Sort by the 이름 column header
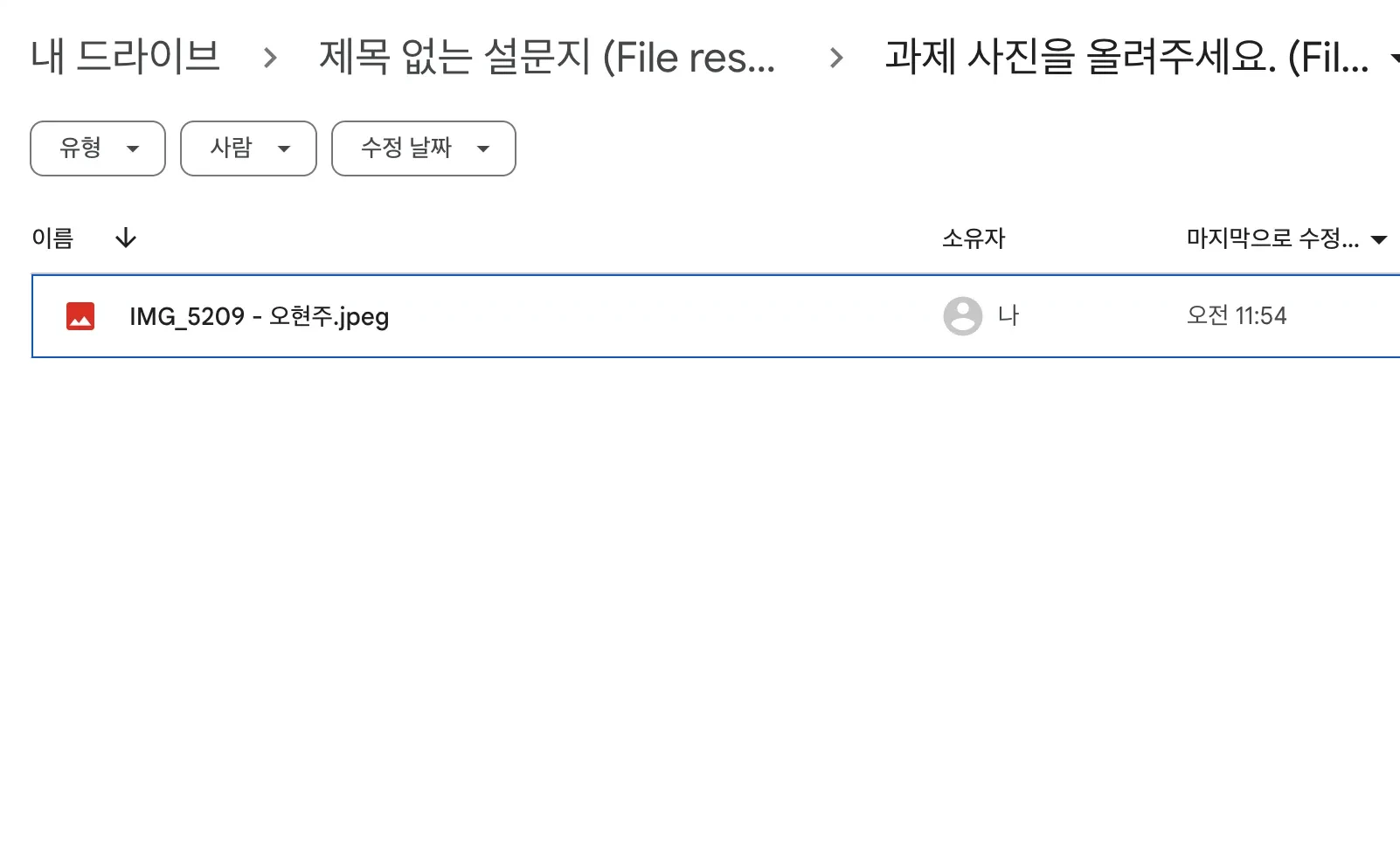This screenshot has width=1400, height=856. click(x=52, y=238)
